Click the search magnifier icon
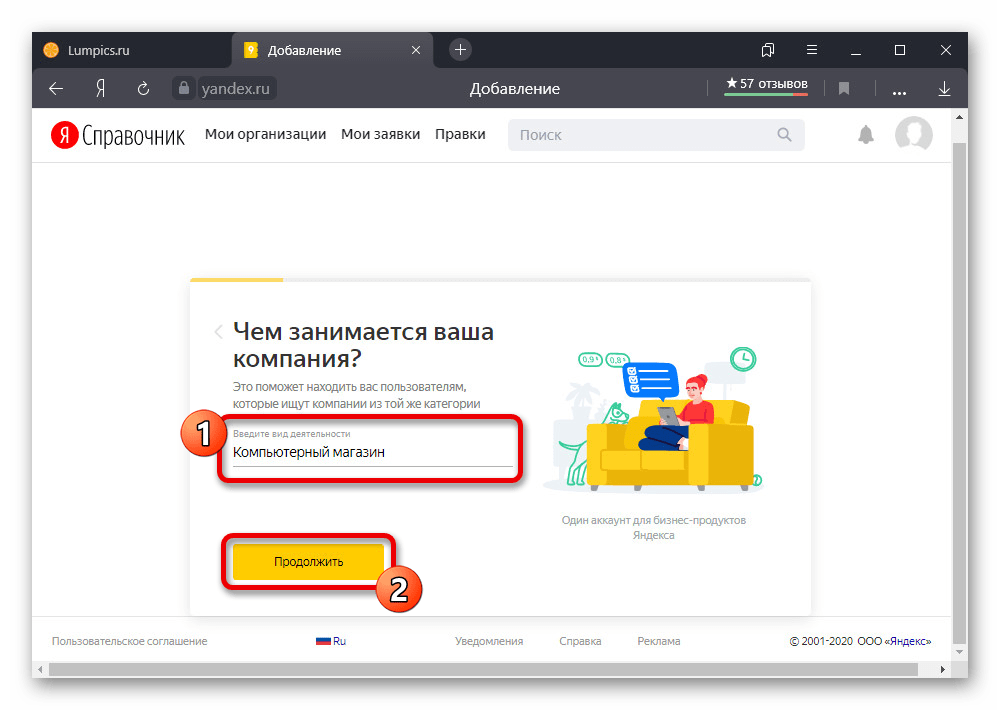The height and width of the screenshot is (710, 1000). tap(785, 135)
